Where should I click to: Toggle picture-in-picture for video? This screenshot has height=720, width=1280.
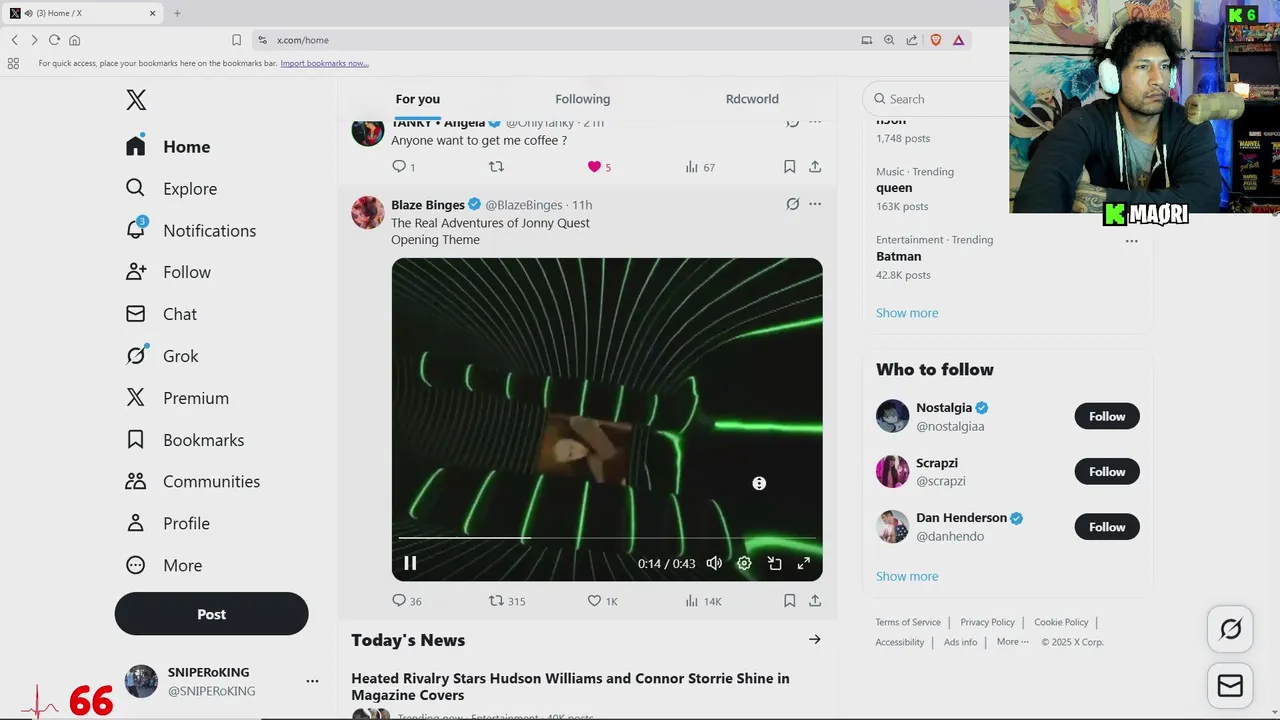(x=774, y=563)
